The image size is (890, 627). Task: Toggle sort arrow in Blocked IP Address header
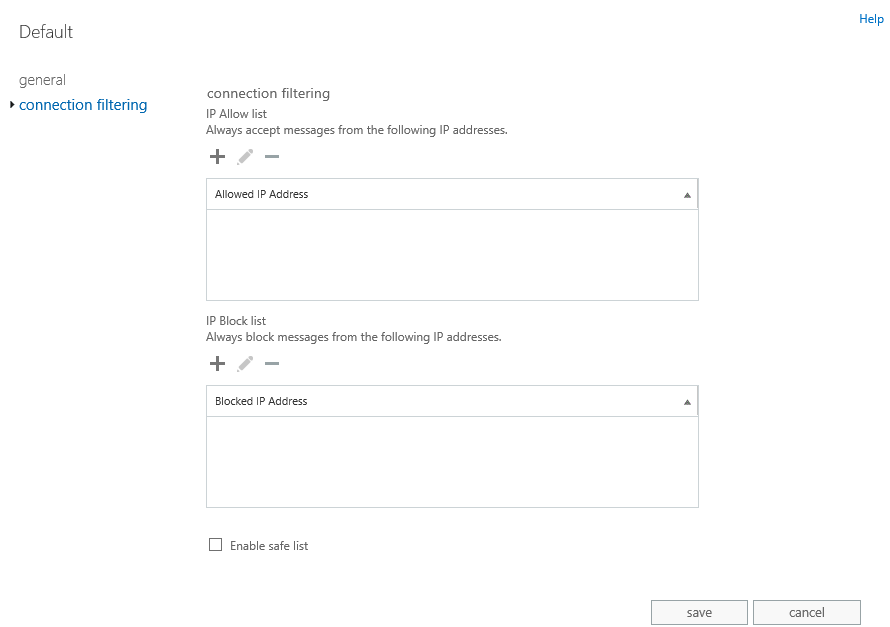[687, 402]
